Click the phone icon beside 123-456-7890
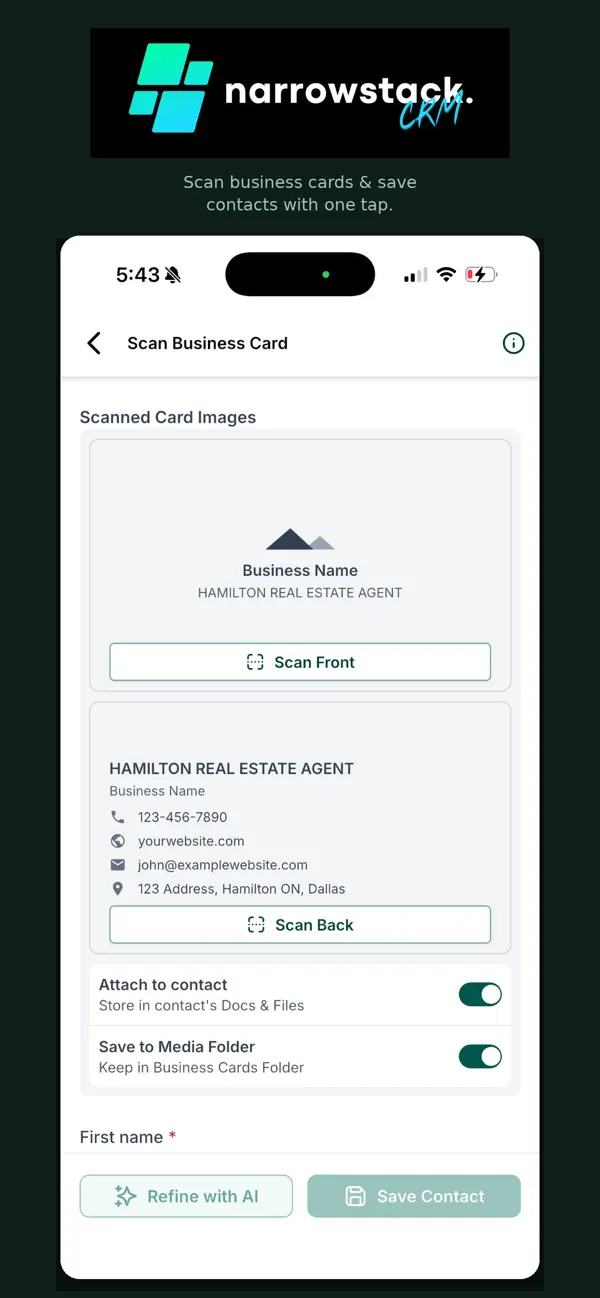 click(x=119, y=817)
